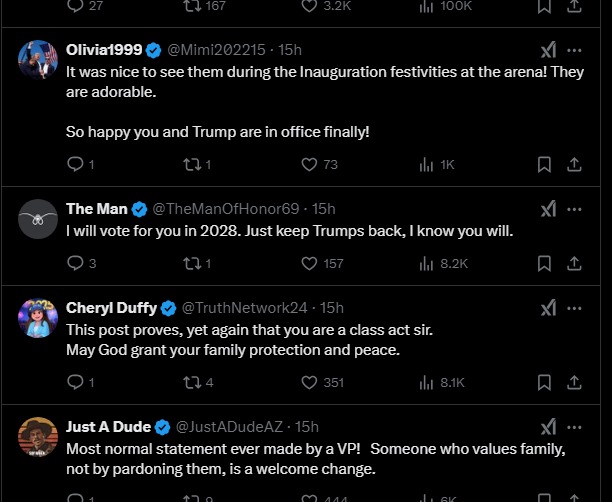This screenshot has height=502, width=612.
Task: Share The Man's post
Action: point(575,263)
